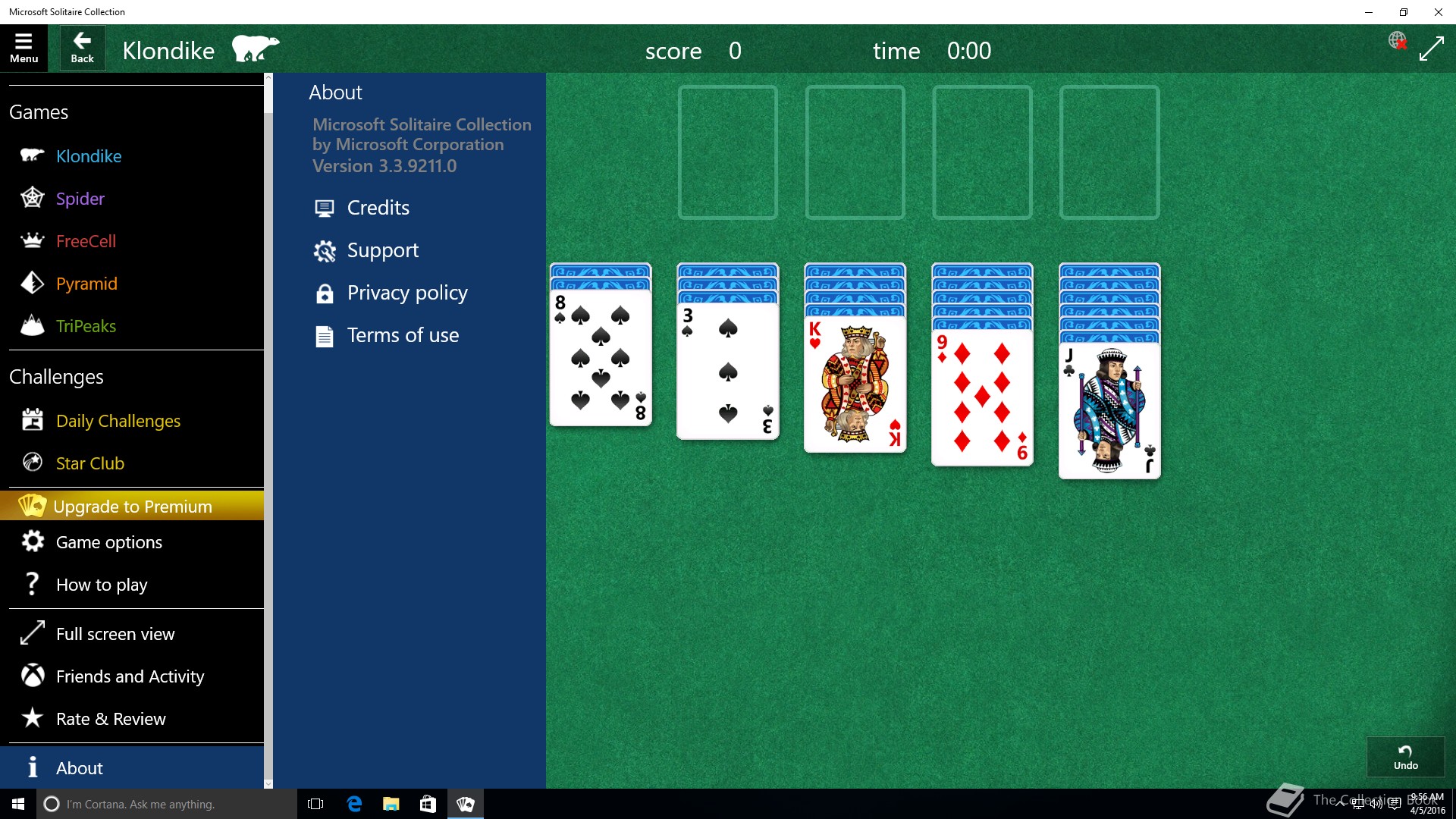Click the King of hearts card
Viewport: 1456px width, 819px height.
pyautogui.click(x=855, y=384)
